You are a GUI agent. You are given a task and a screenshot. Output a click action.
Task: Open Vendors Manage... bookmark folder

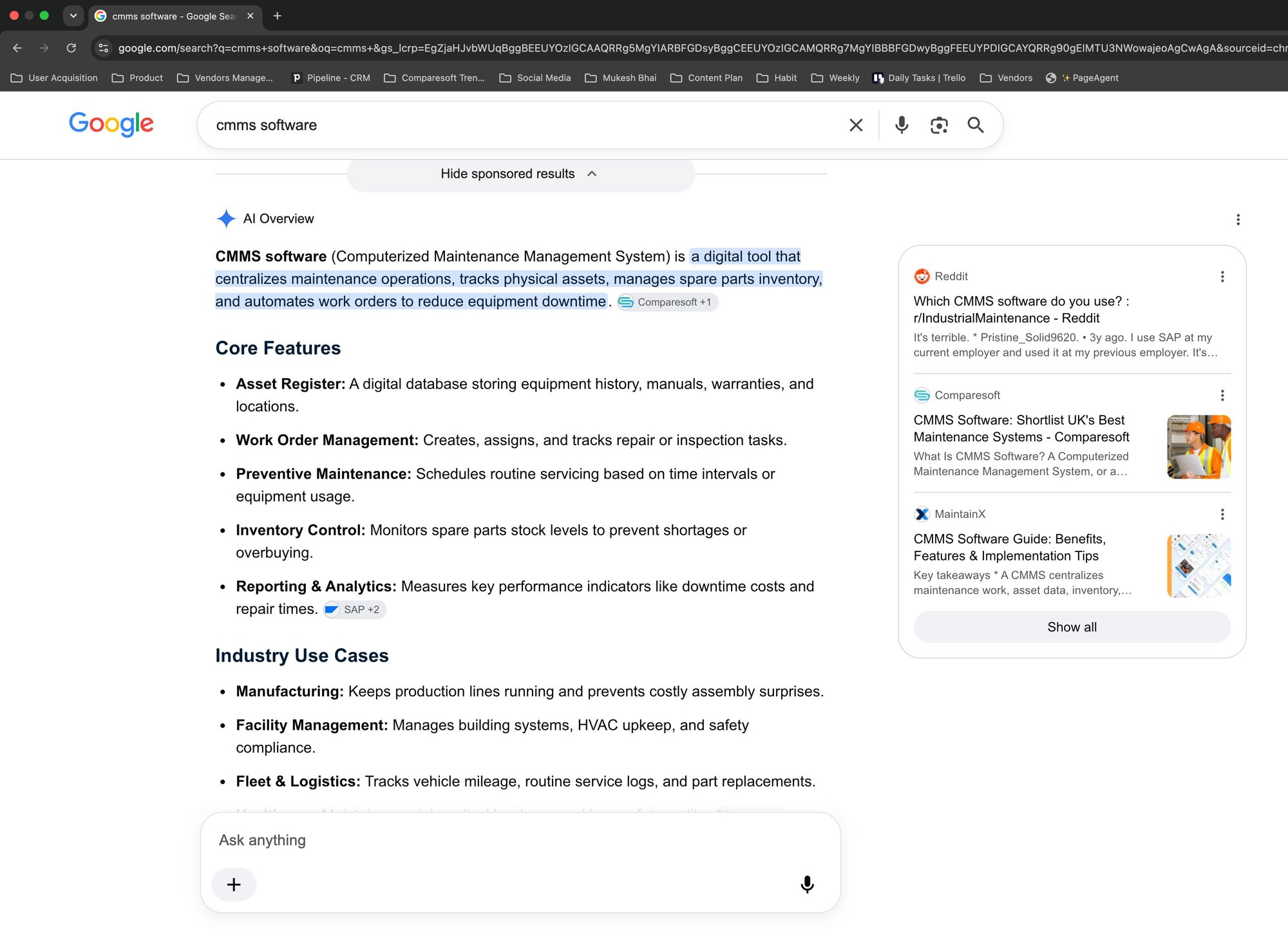[x=225, y=78]
